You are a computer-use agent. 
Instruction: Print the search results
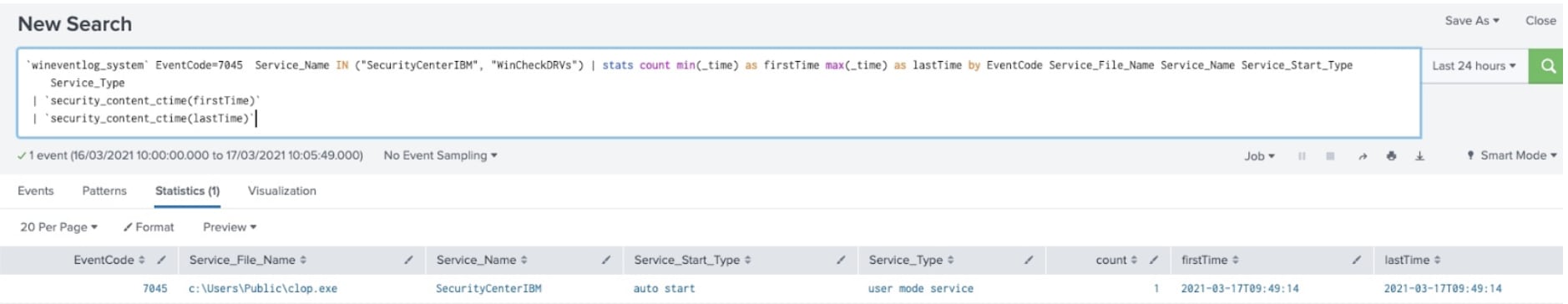click(x=1391, y=156)
